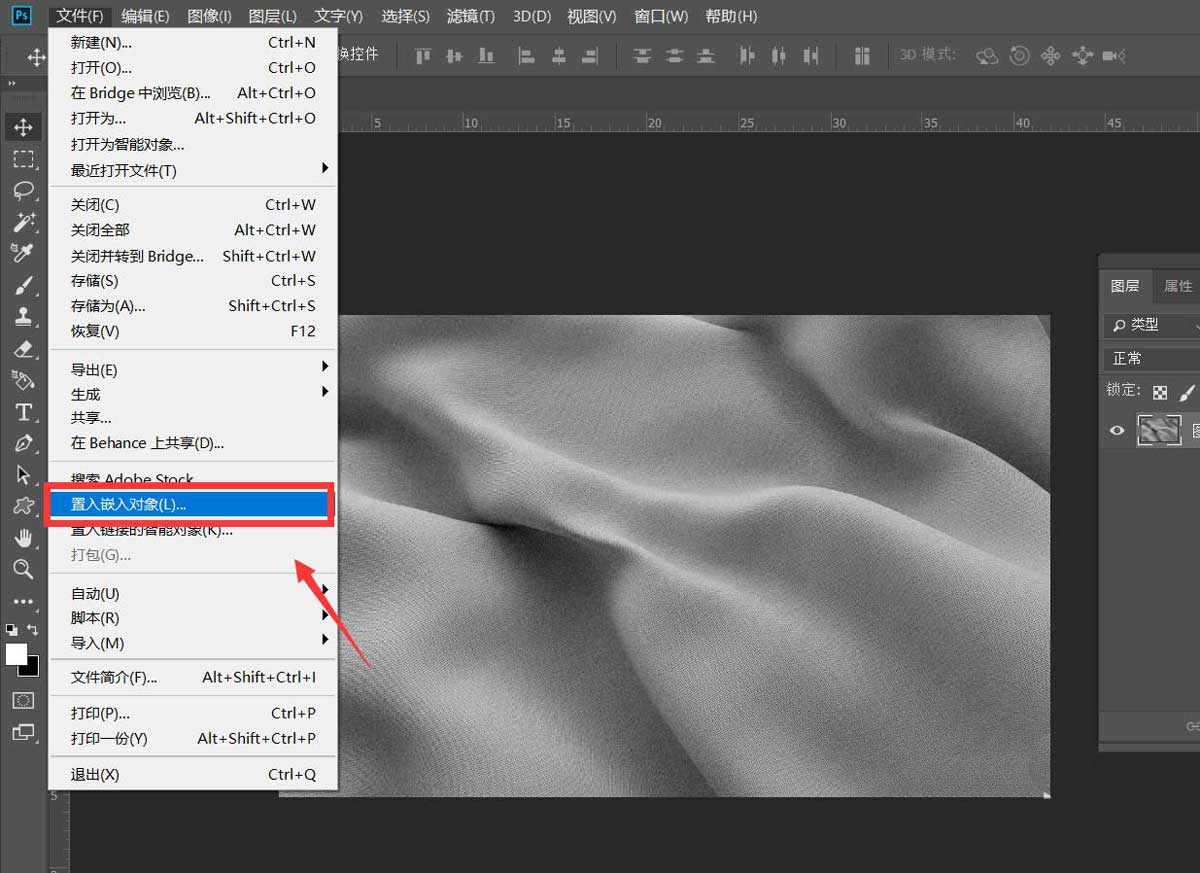Choose 退出(X) menu entry
This screenshot has height=873, width=1200.
pos(193,774)
